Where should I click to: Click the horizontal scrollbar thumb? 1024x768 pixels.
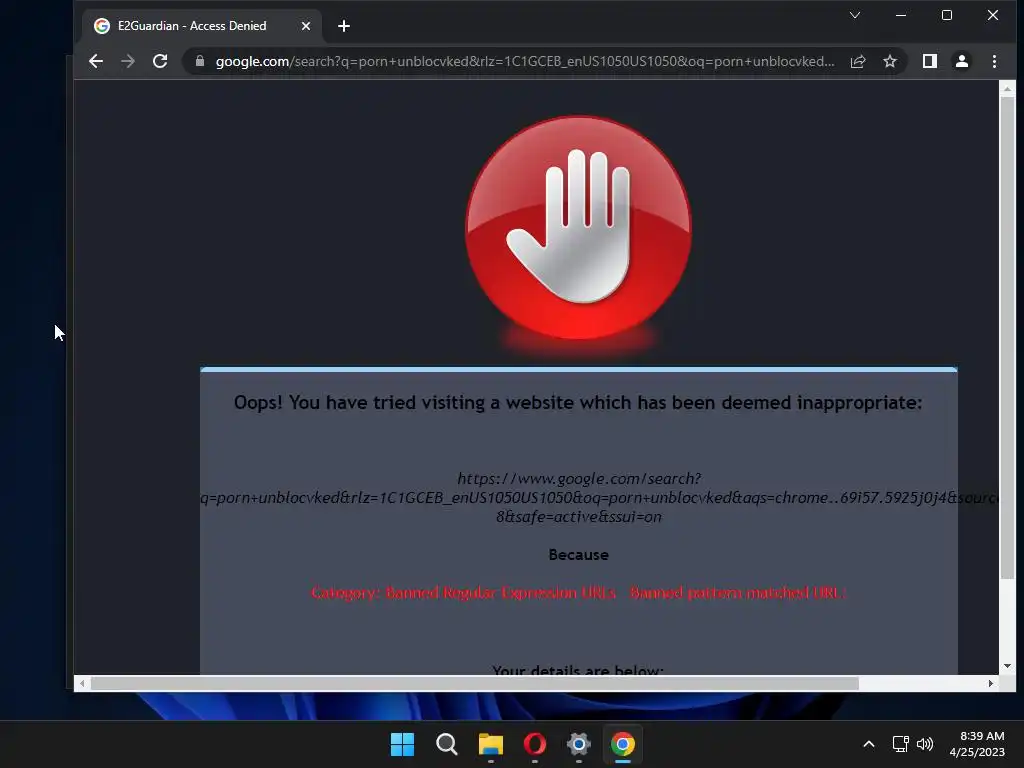coord(475,683)
